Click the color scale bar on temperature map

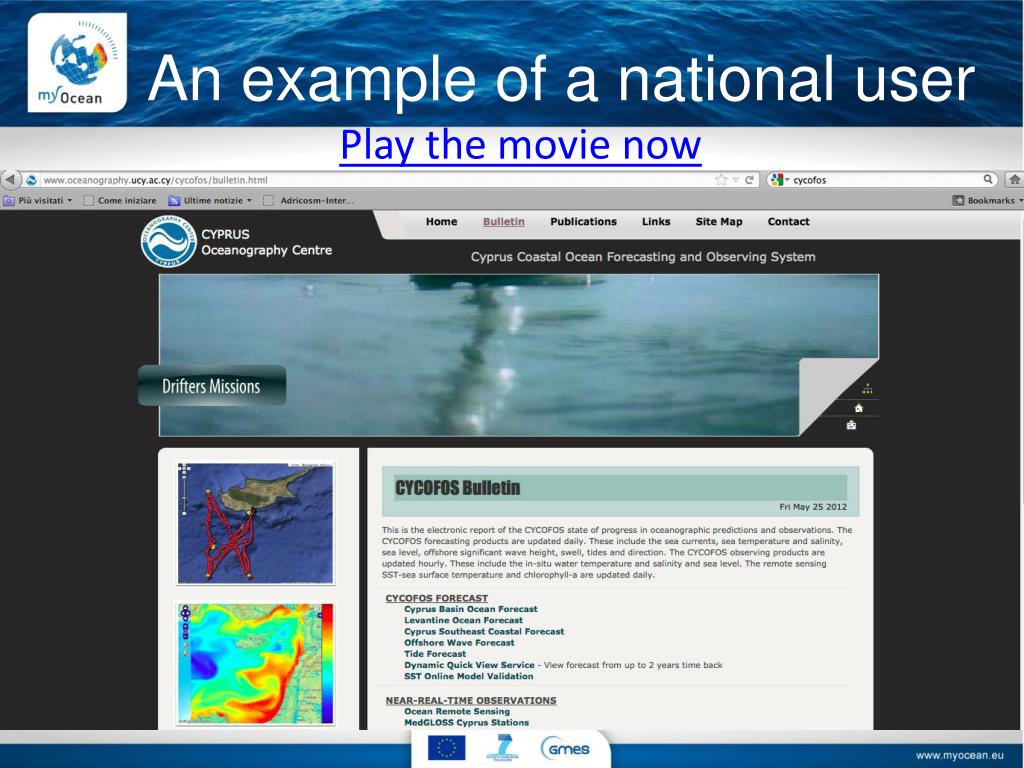327,662
